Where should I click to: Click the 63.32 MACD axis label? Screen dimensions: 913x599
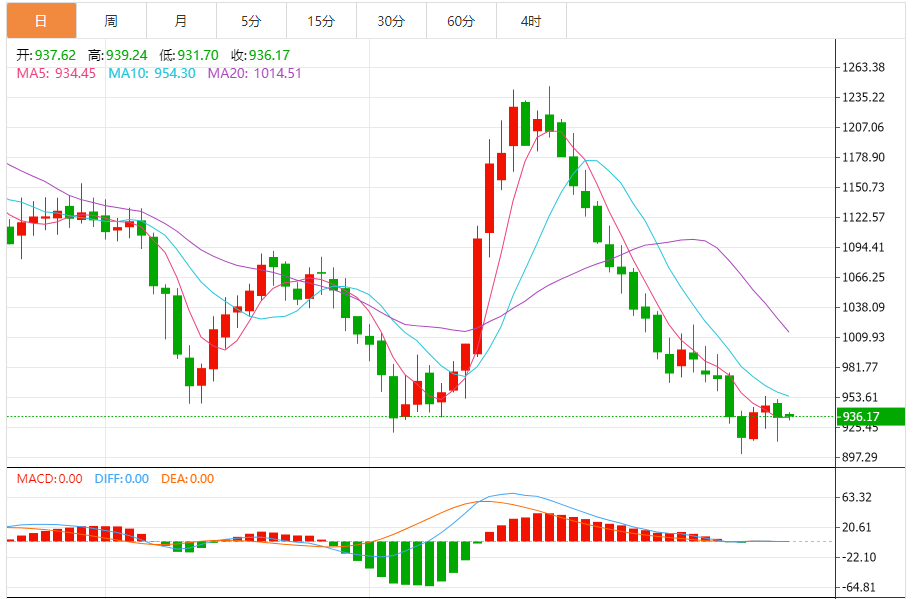860,497
